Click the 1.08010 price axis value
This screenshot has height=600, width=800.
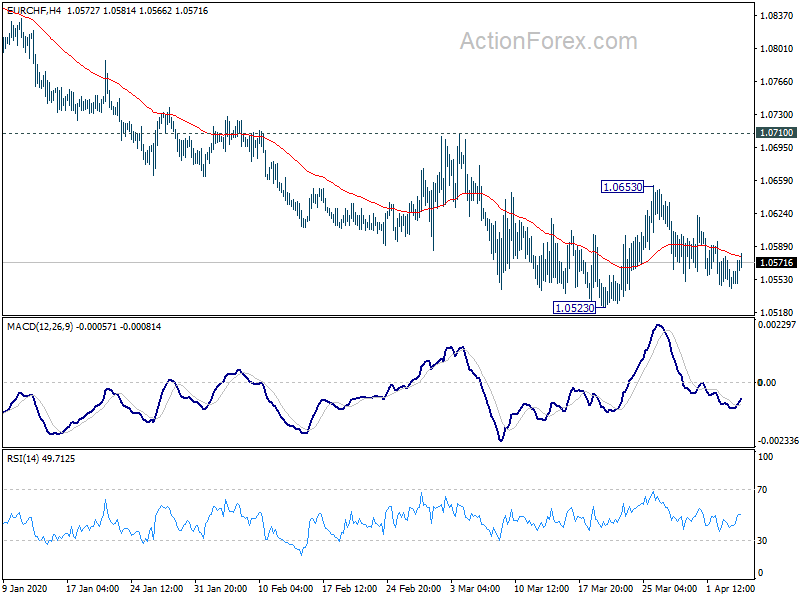click(777, 49)
